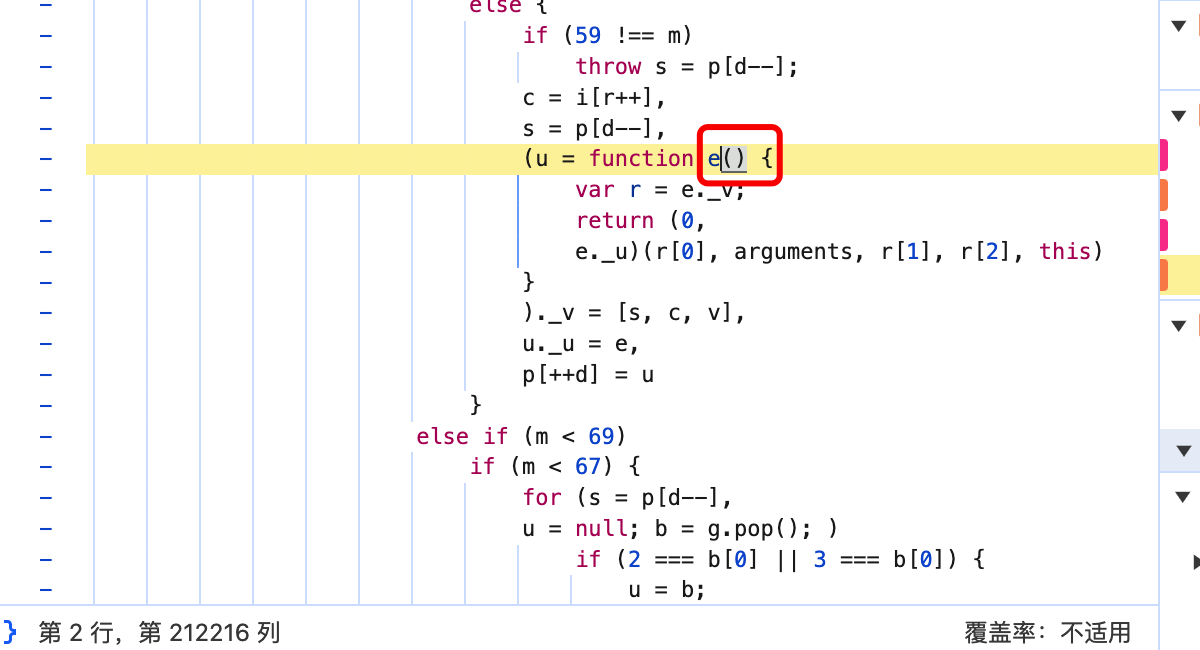Click gutter marker beside 'else if (m < 69)'
This screenshot has height=650, width=1200.
(x=46, y=436)
